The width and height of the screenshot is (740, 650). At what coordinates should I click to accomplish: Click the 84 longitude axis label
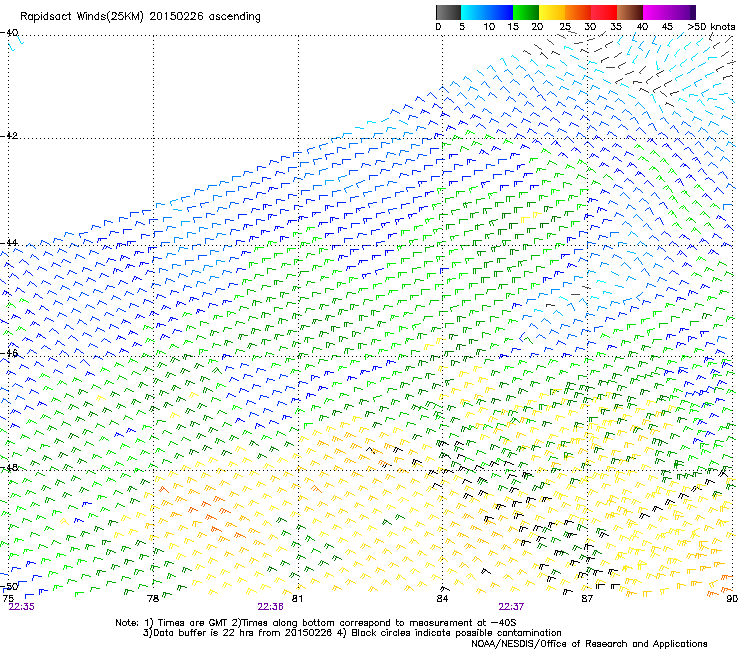[x=442, y=599]
